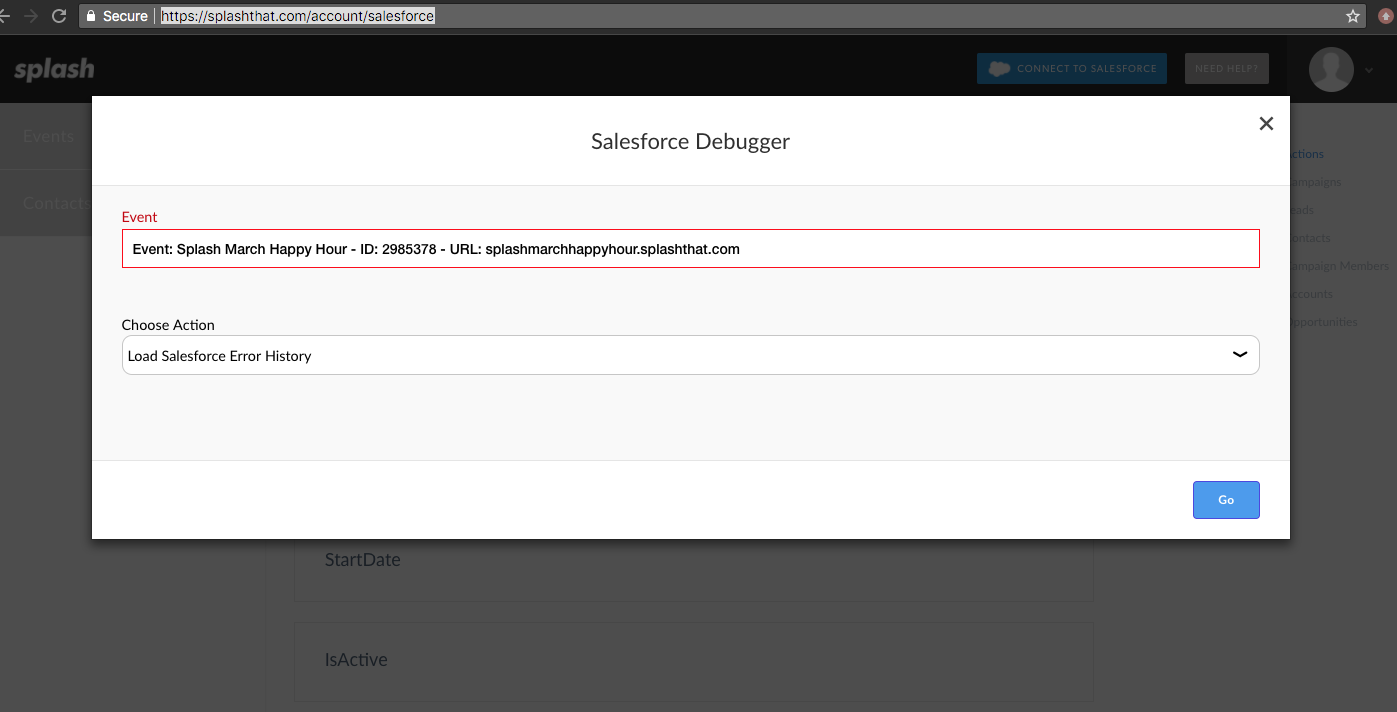The height and width of the screenshot is (712, 1397).
Task: Click the blue Go button
Action: 1226,500
